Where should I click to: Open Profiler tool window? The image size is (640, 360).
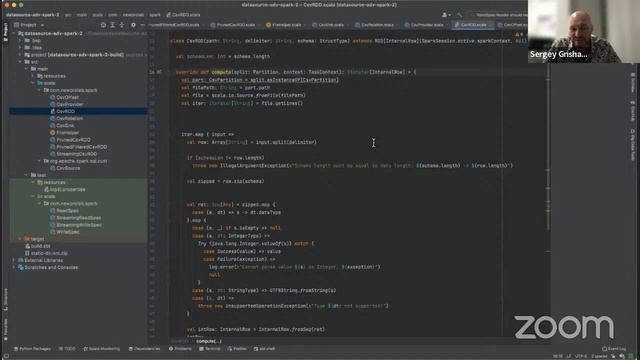tap(237, 349)
